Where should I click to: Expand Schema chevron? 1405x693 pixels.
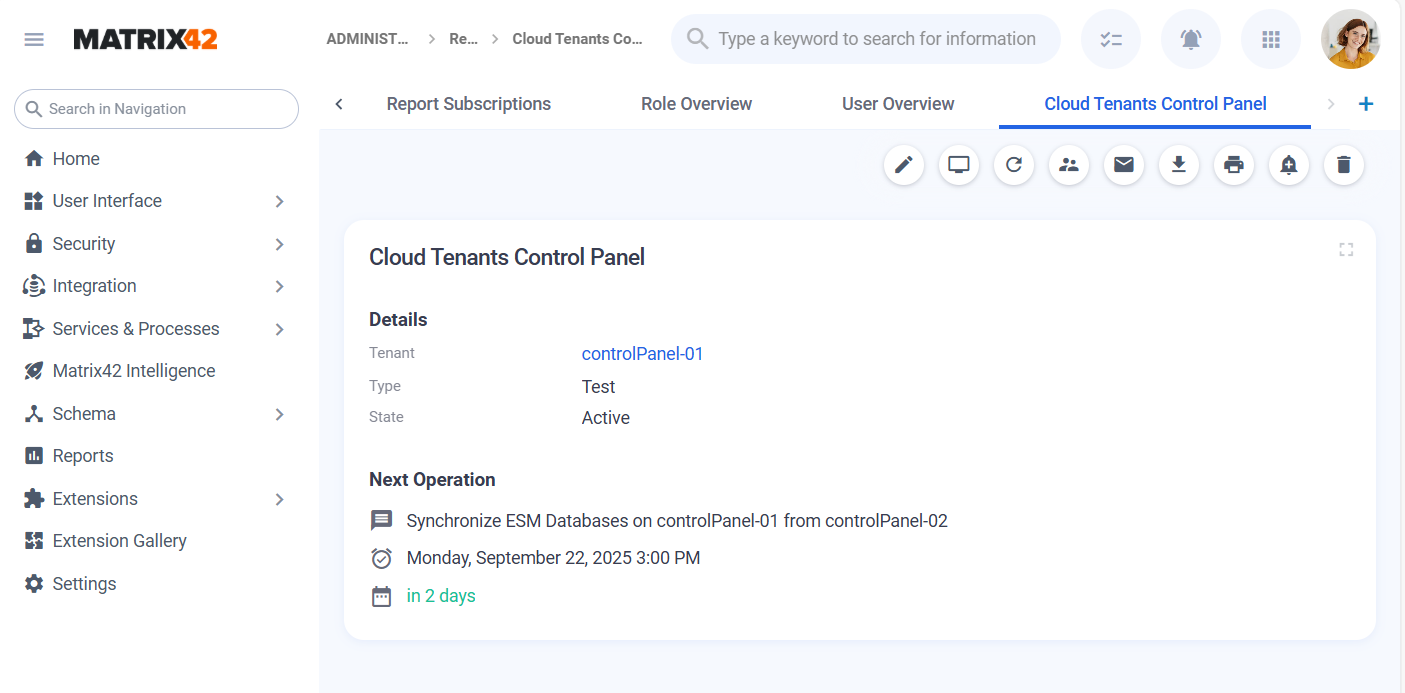tap(279, 414)
